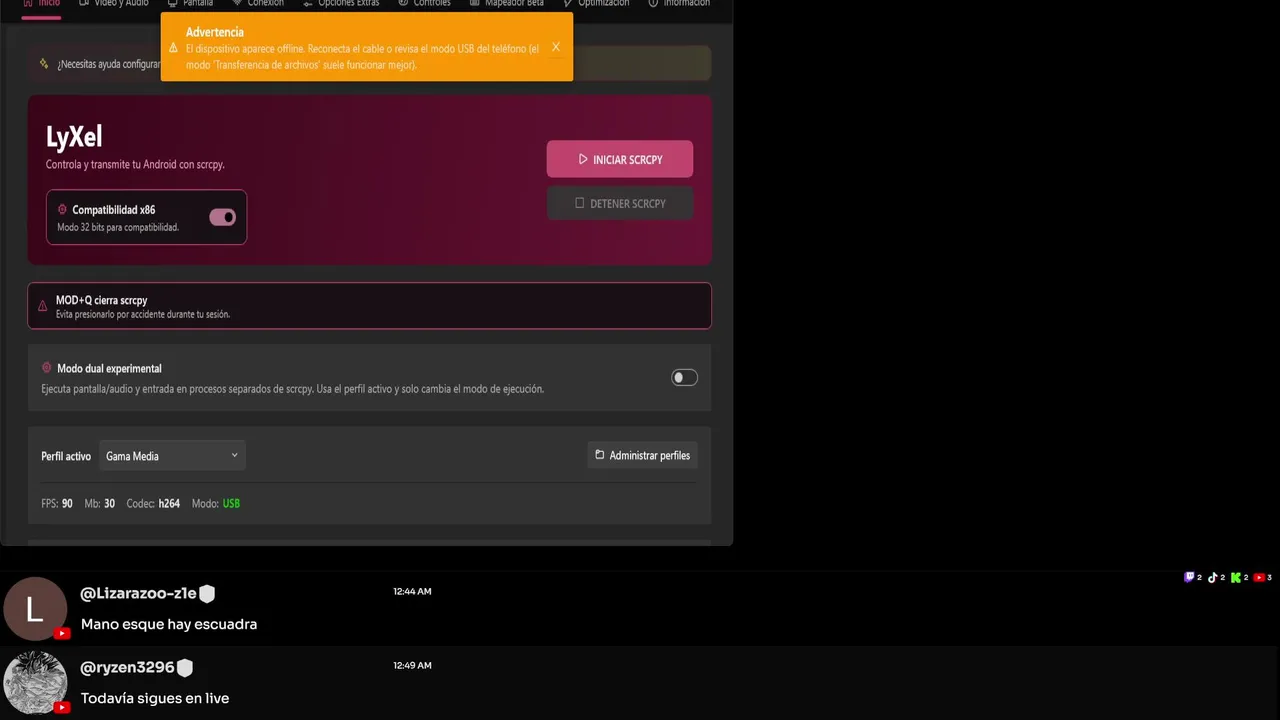Click the Codec: h264 value
The image size is (1280, 720).
coord(153,504)
